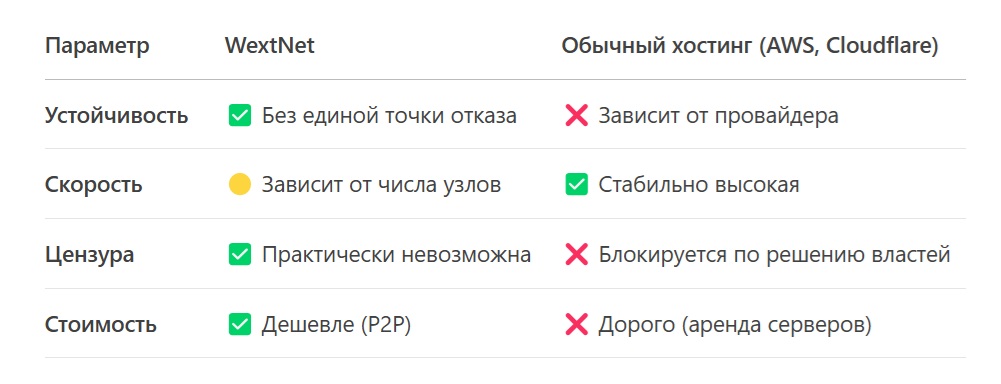This screenshot has width=1001, height=384.
Task: Select the Скорость row label
Action: pos(94,186)
